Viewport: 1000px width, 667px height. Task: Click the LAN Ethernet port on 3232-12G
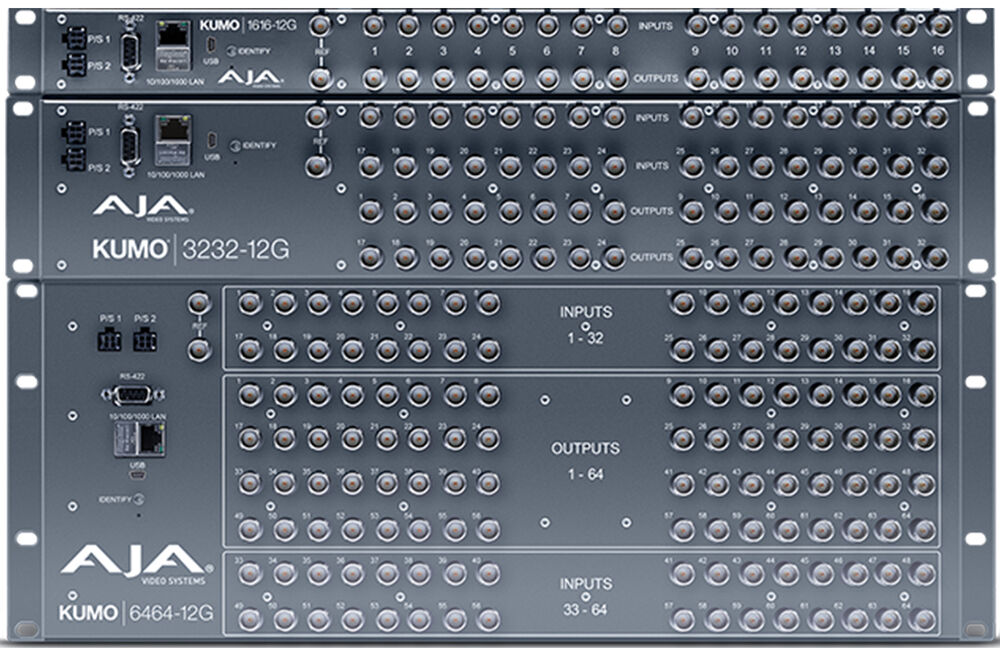point(173,140)
